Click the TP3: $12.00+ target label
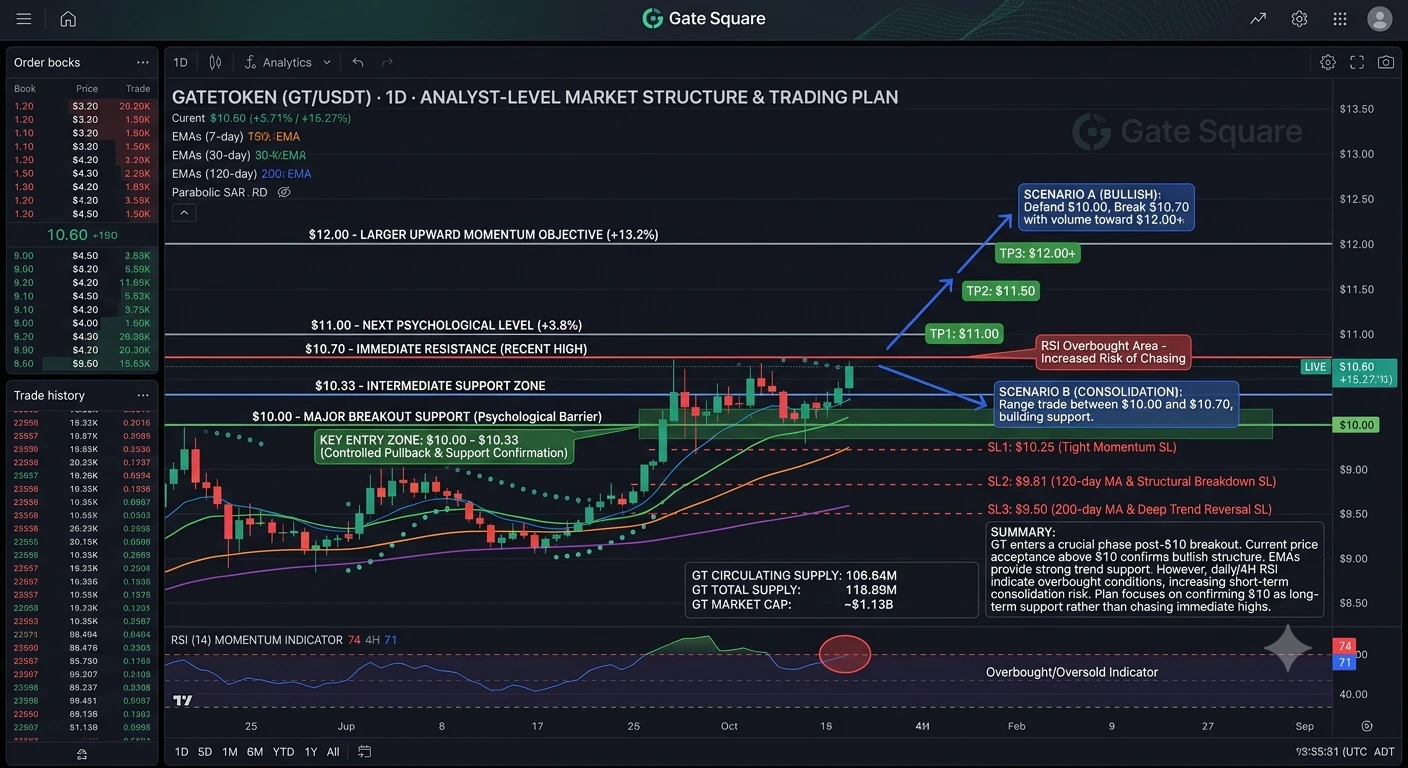 1038,254
